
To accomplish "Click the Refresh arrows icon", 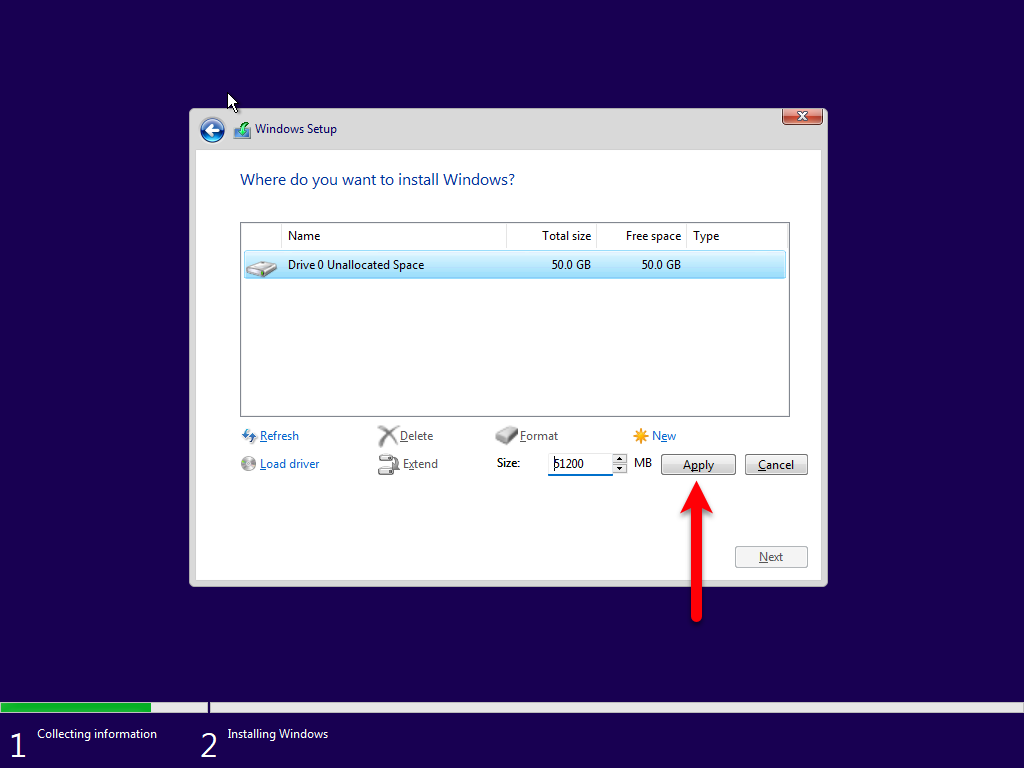I will click(x=249, y=436).
